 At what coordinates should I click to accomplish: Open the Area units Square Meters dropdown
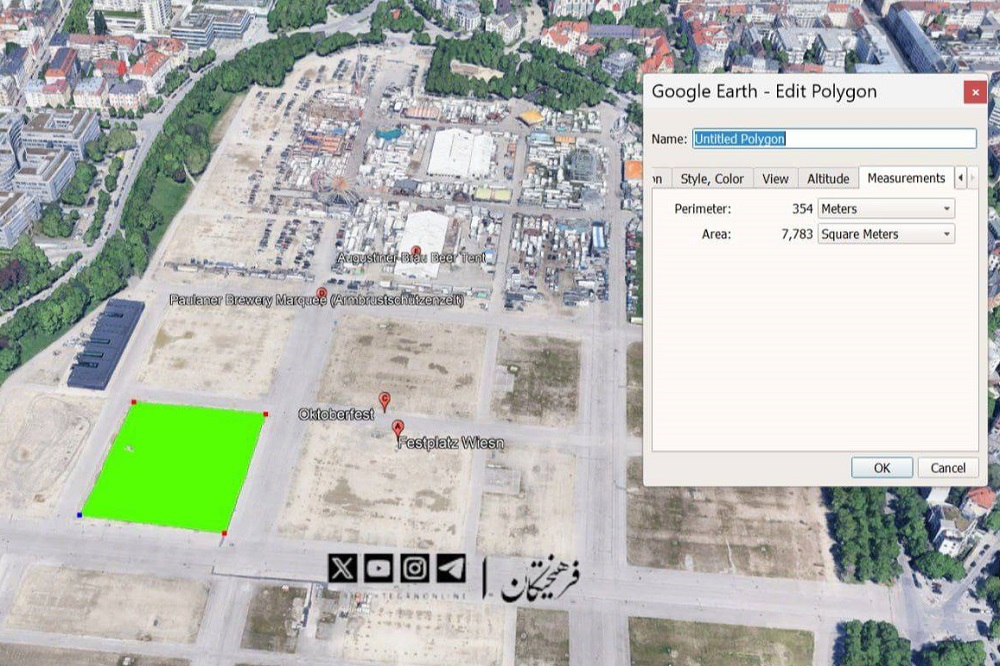[885, 234]
